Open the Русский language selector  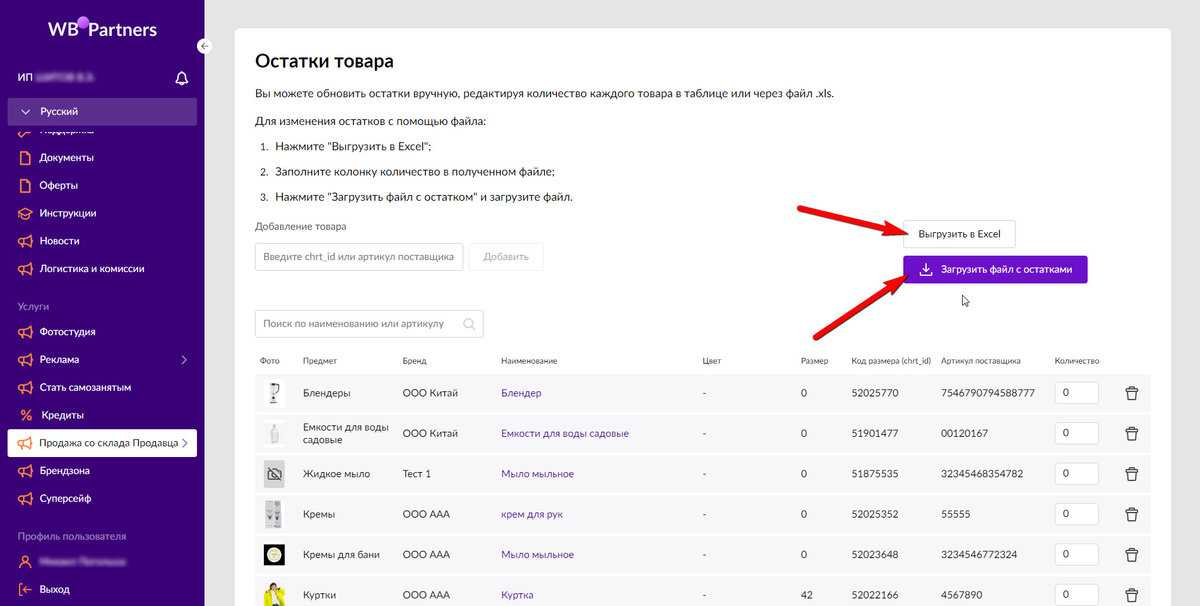click(x=102, y=112)
